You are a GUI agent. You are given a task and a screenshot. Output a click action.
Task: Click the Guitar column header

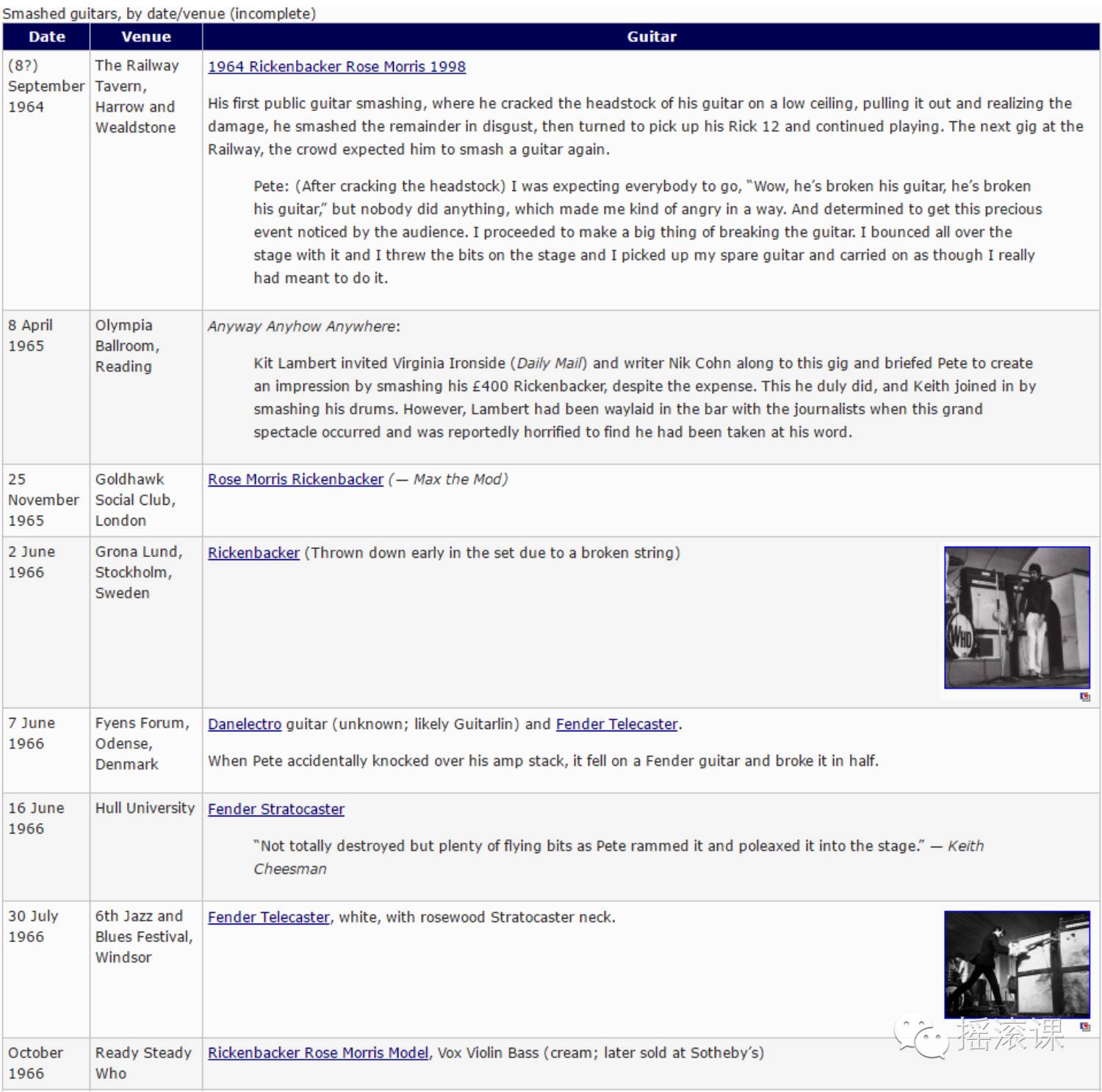652,37
